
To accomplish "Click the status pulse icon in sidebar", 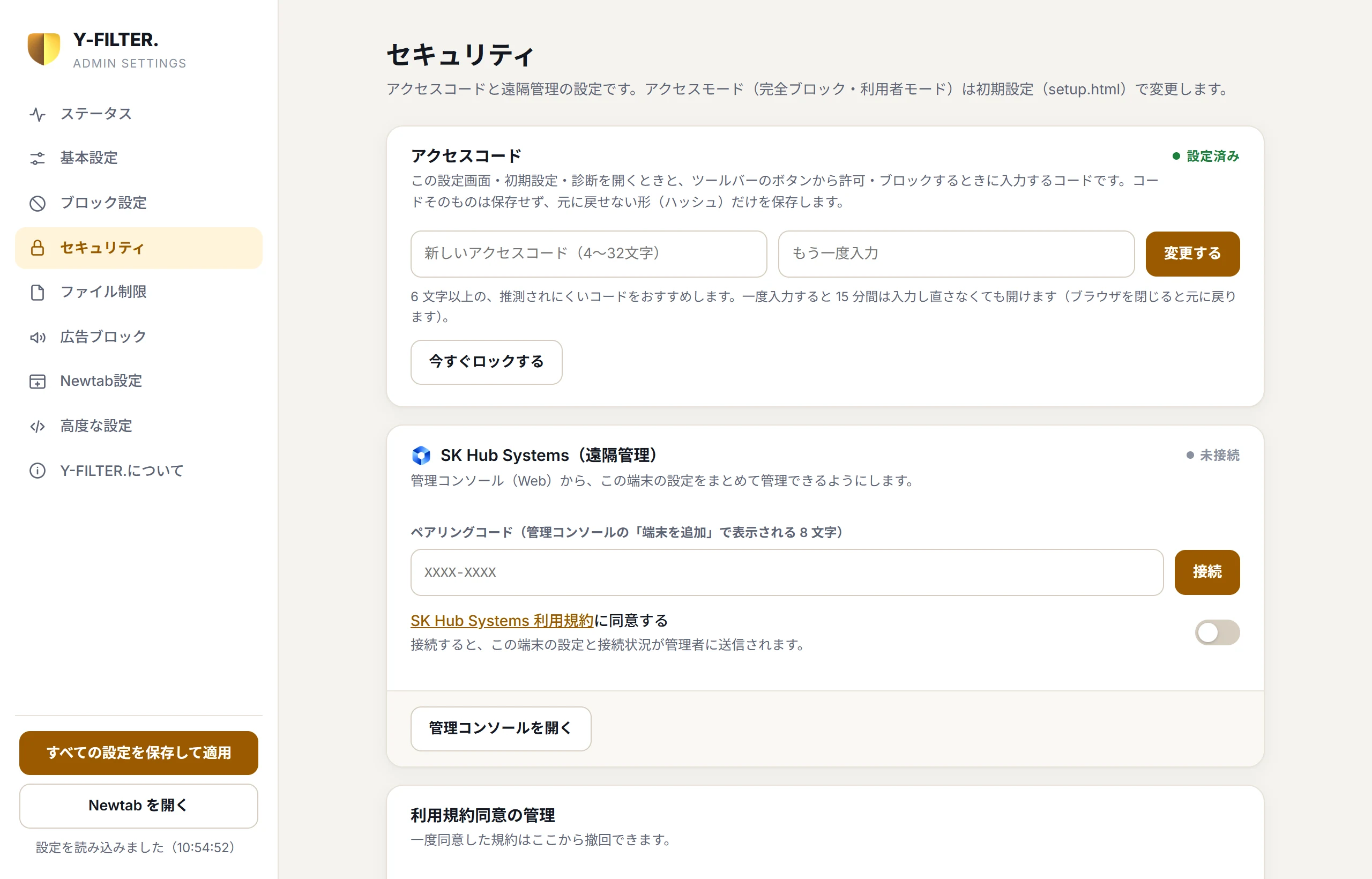I will coord(38,114).
